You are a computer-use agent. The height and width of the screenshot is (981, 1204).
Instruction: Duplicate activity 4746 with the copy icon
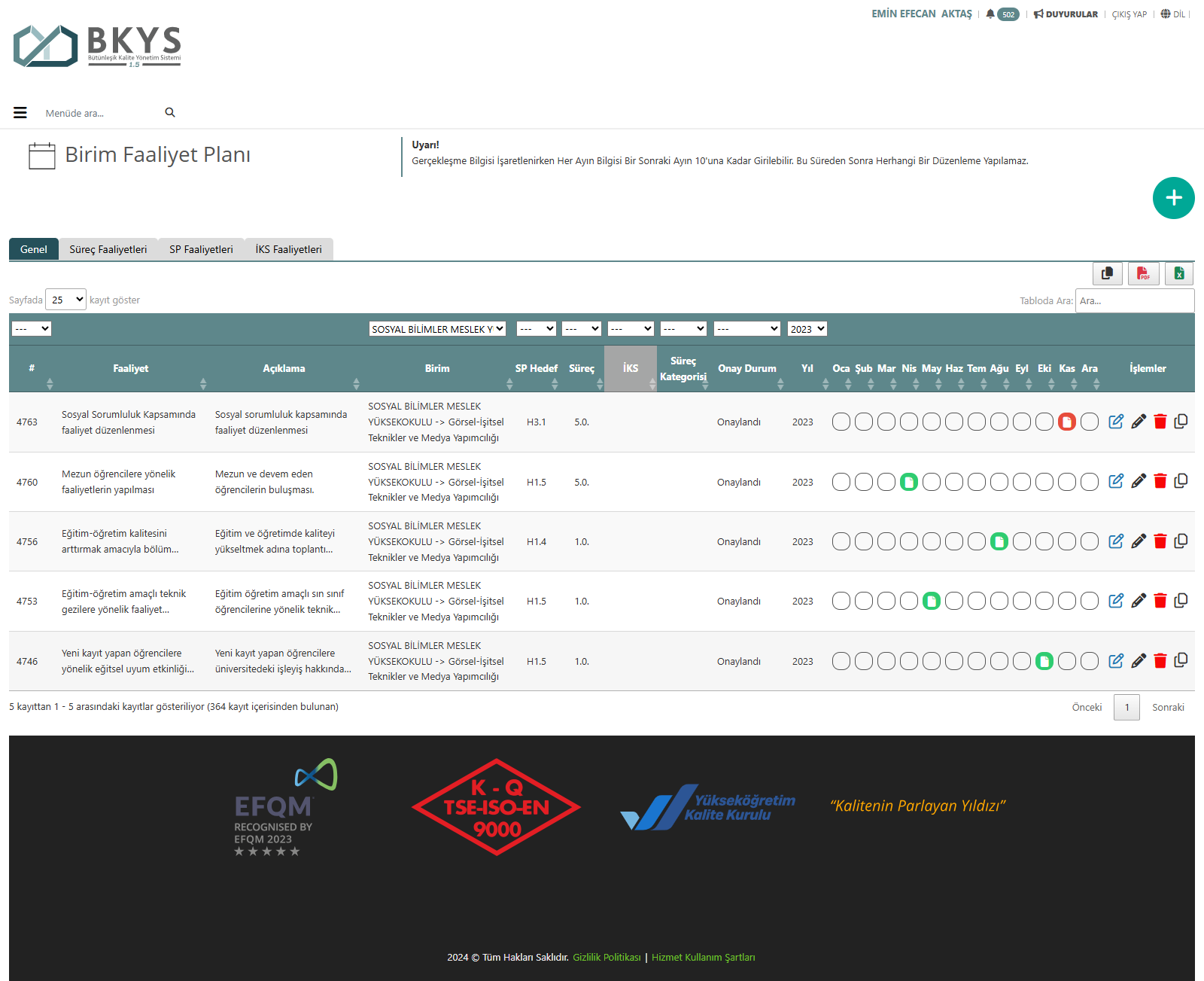pos(1181,660)
